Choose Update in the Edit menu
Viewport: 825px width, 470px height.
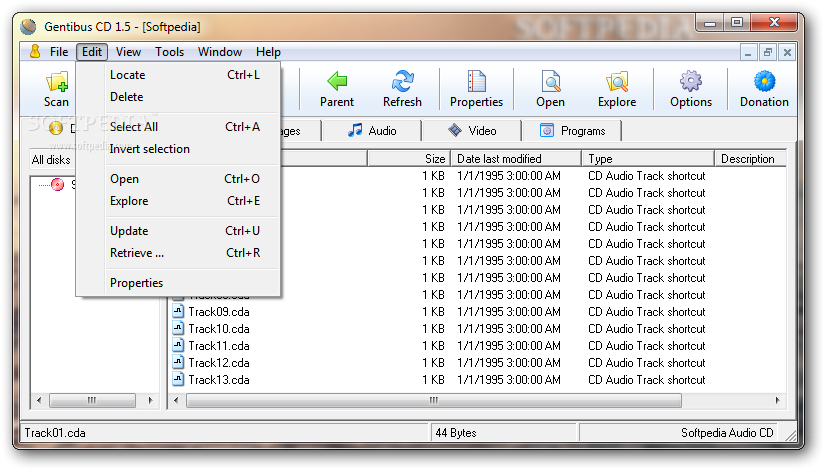click(x=178, y=231)
